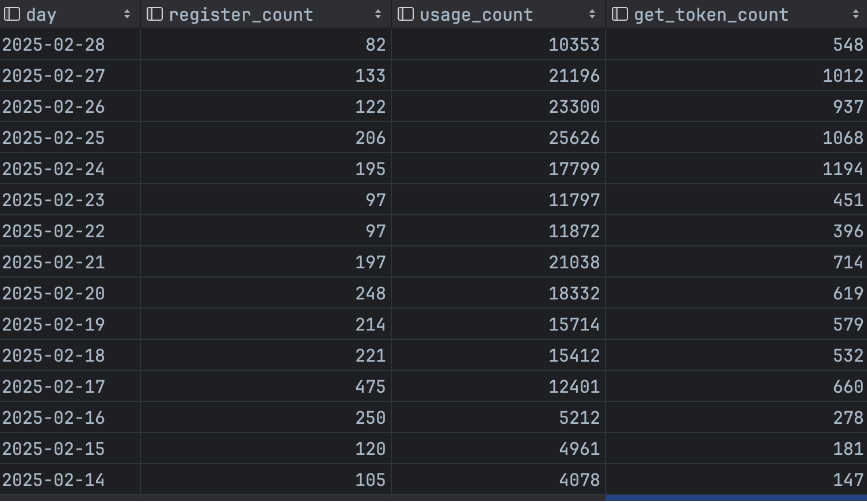Click register_count 97 in the 2025-02-22 row
The image size is (867, 502).
coord(375,231)
